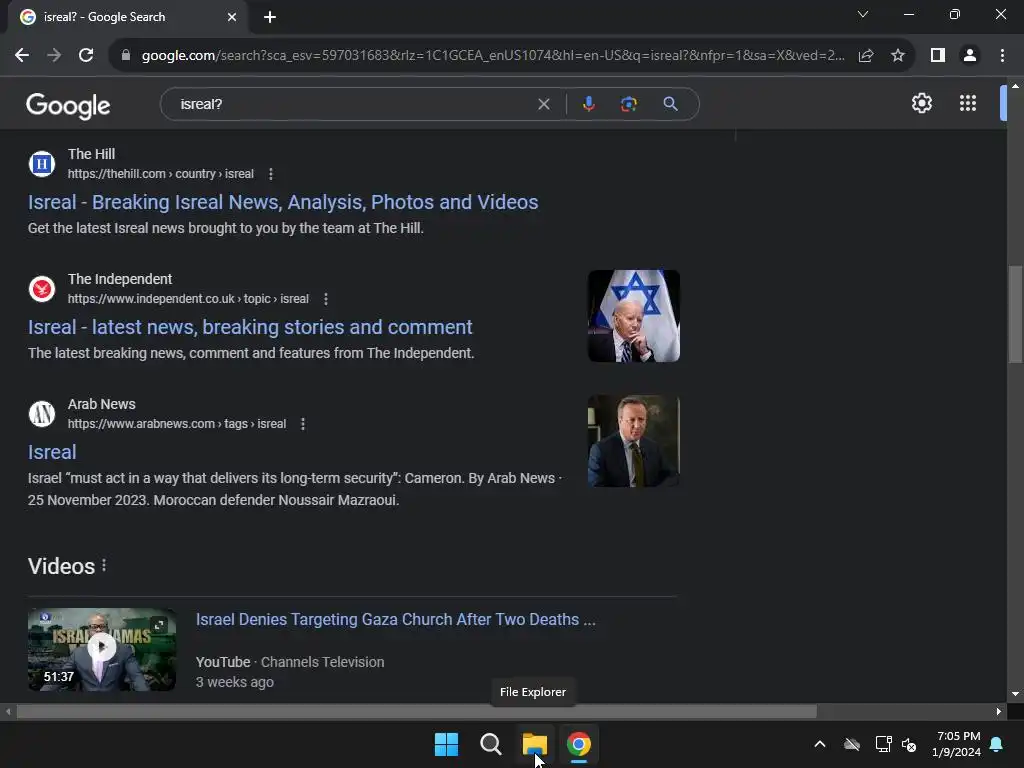Click thehill.com breadcrumb URL
Viewport: 1024px width, 768px height.
(161, 174)
